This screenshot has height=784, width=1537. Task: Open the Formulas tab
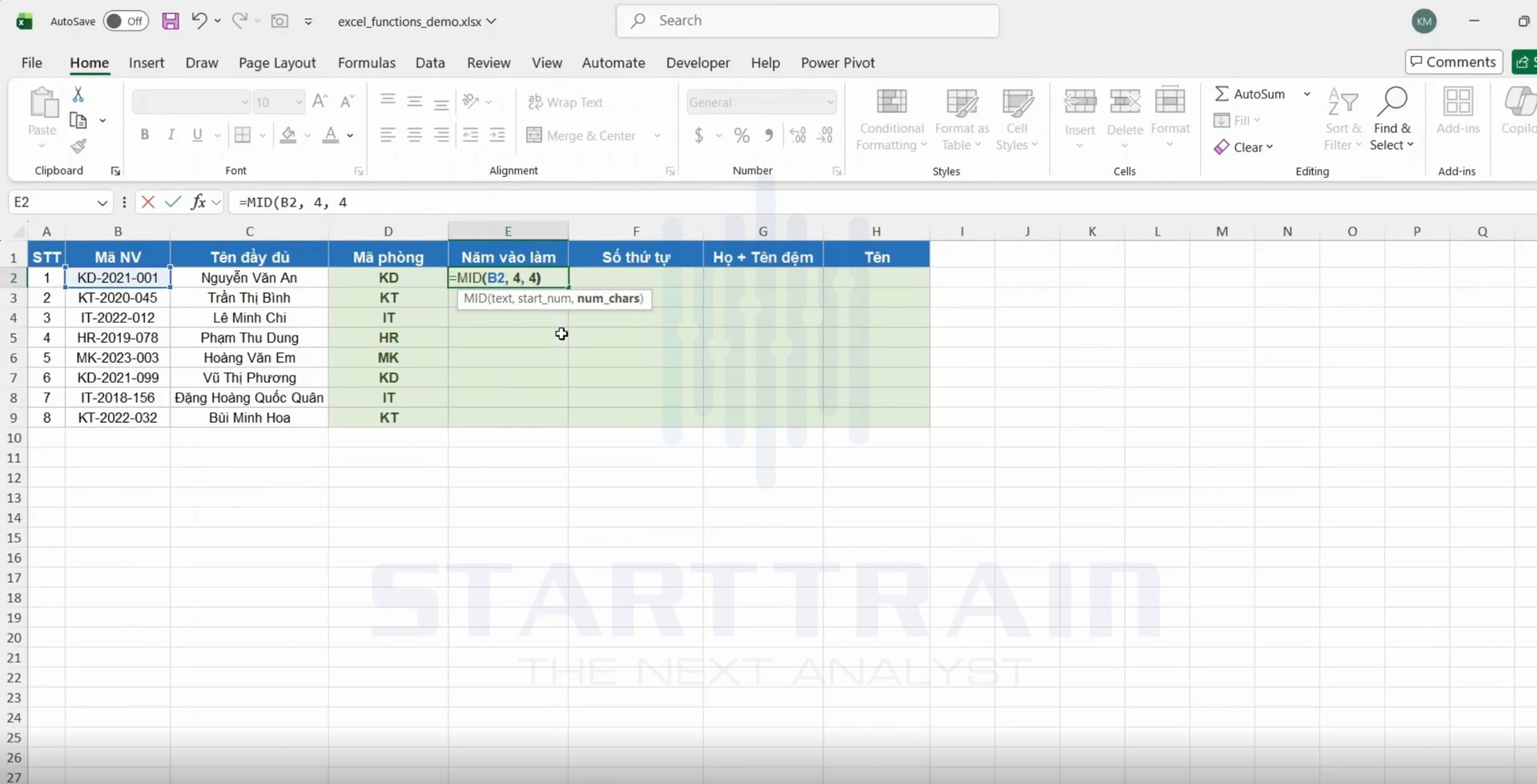[x=366, y=63]
